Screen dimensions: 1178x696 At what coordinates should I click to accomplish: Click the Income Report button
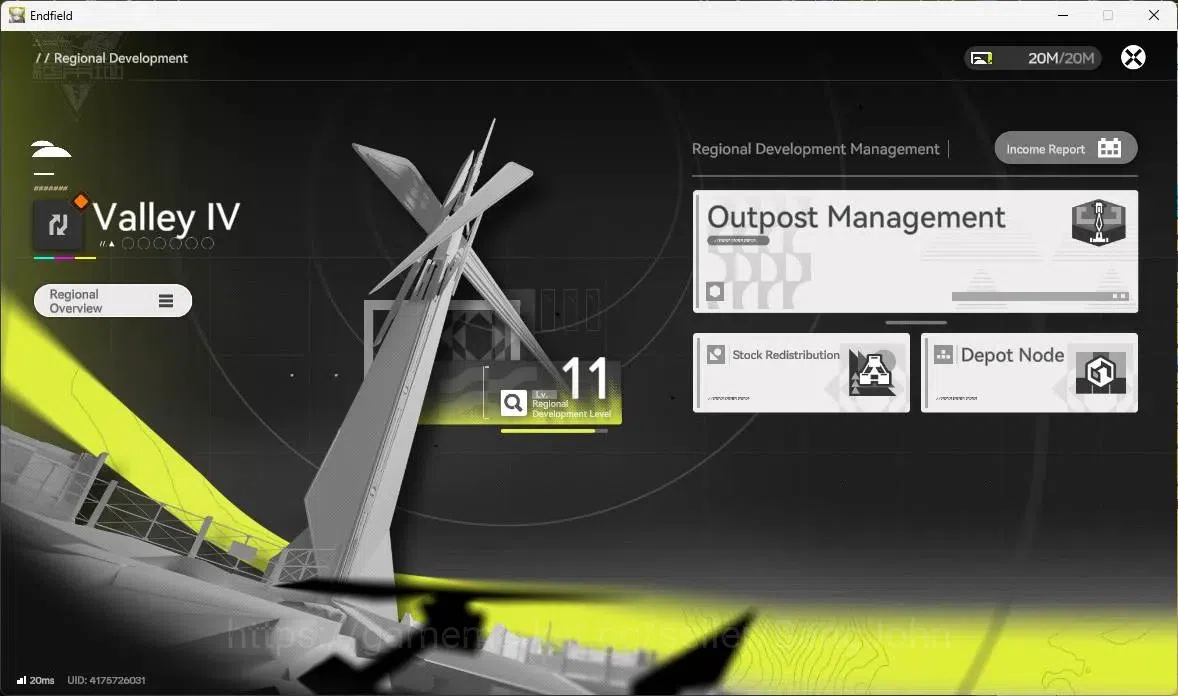1065,148
